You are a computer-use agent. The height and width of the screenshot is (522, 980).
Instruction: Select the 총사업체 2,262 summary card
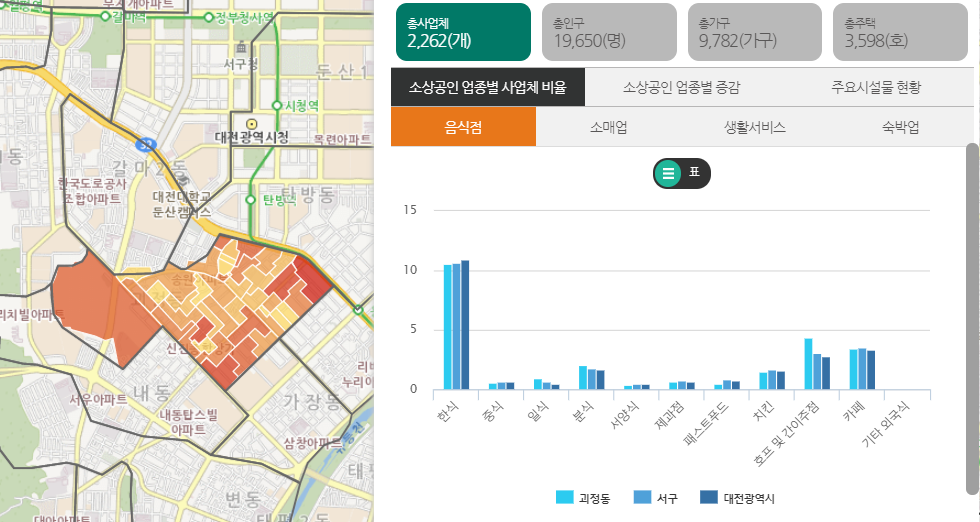(463, 32)
